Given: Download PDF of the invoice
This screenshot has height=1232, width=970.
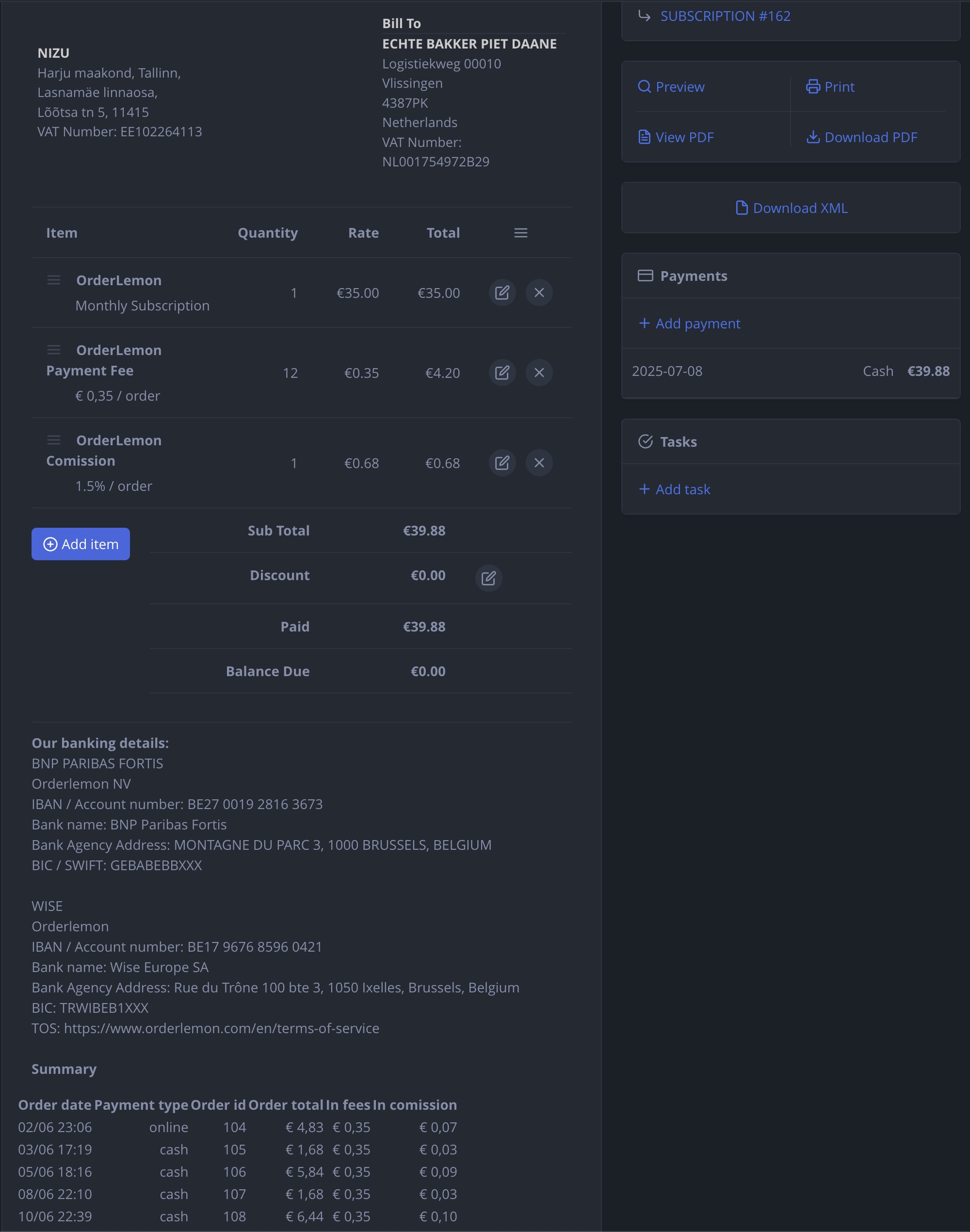Looking at the screenshot, I should pyautogui.click(x=861, y=137).
